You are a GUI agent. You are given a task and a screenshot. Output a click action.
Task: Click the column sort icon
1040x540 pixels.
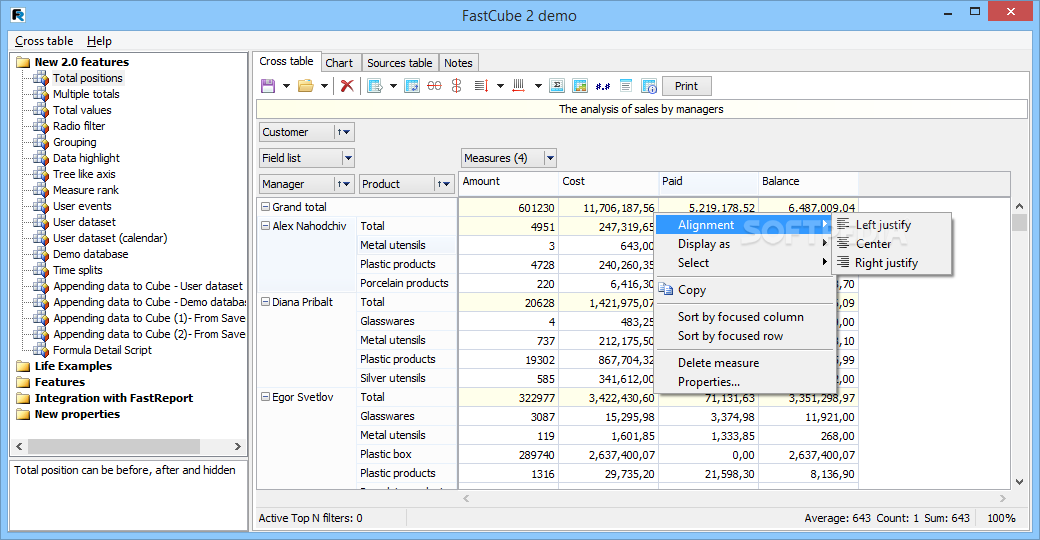519,86
